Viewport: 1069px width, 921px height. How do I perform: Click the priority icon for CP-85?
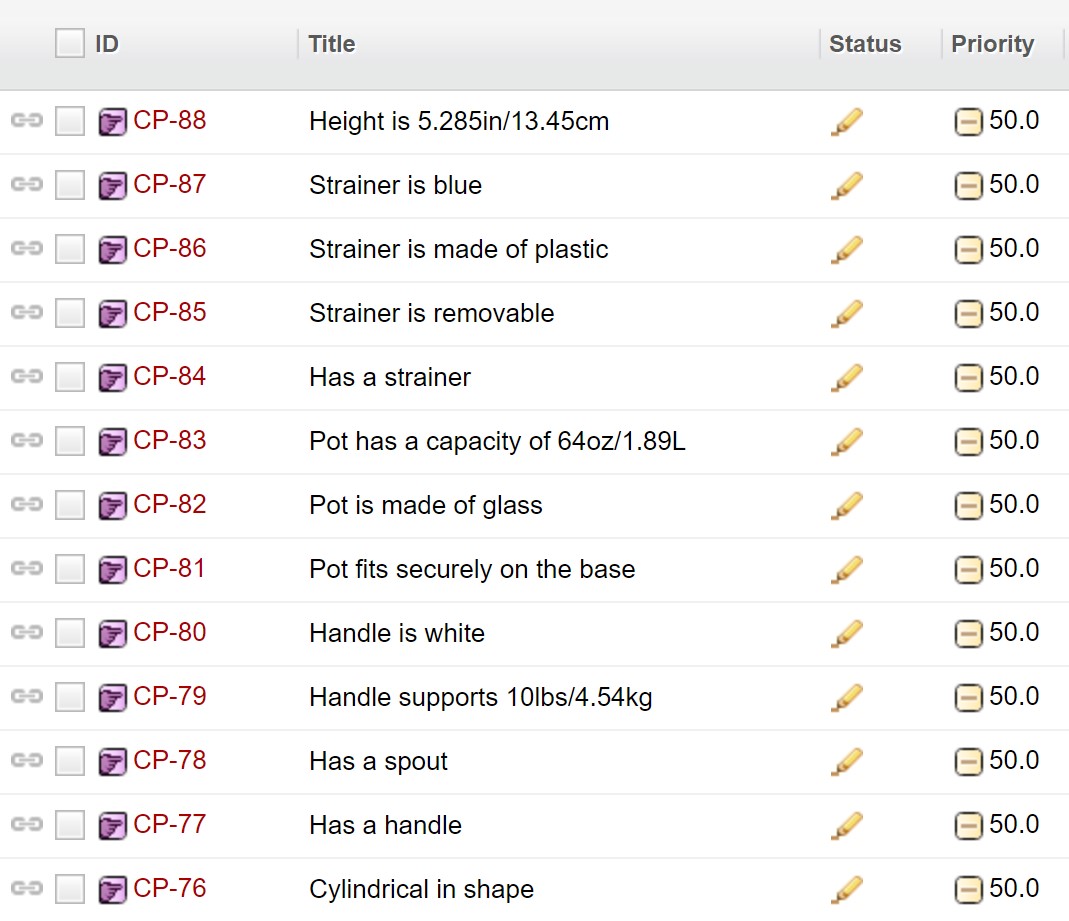point(968,314)
